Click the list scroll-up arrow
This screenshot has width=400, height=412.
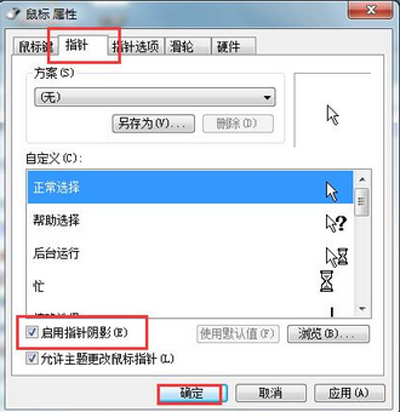tap(362, 180)
